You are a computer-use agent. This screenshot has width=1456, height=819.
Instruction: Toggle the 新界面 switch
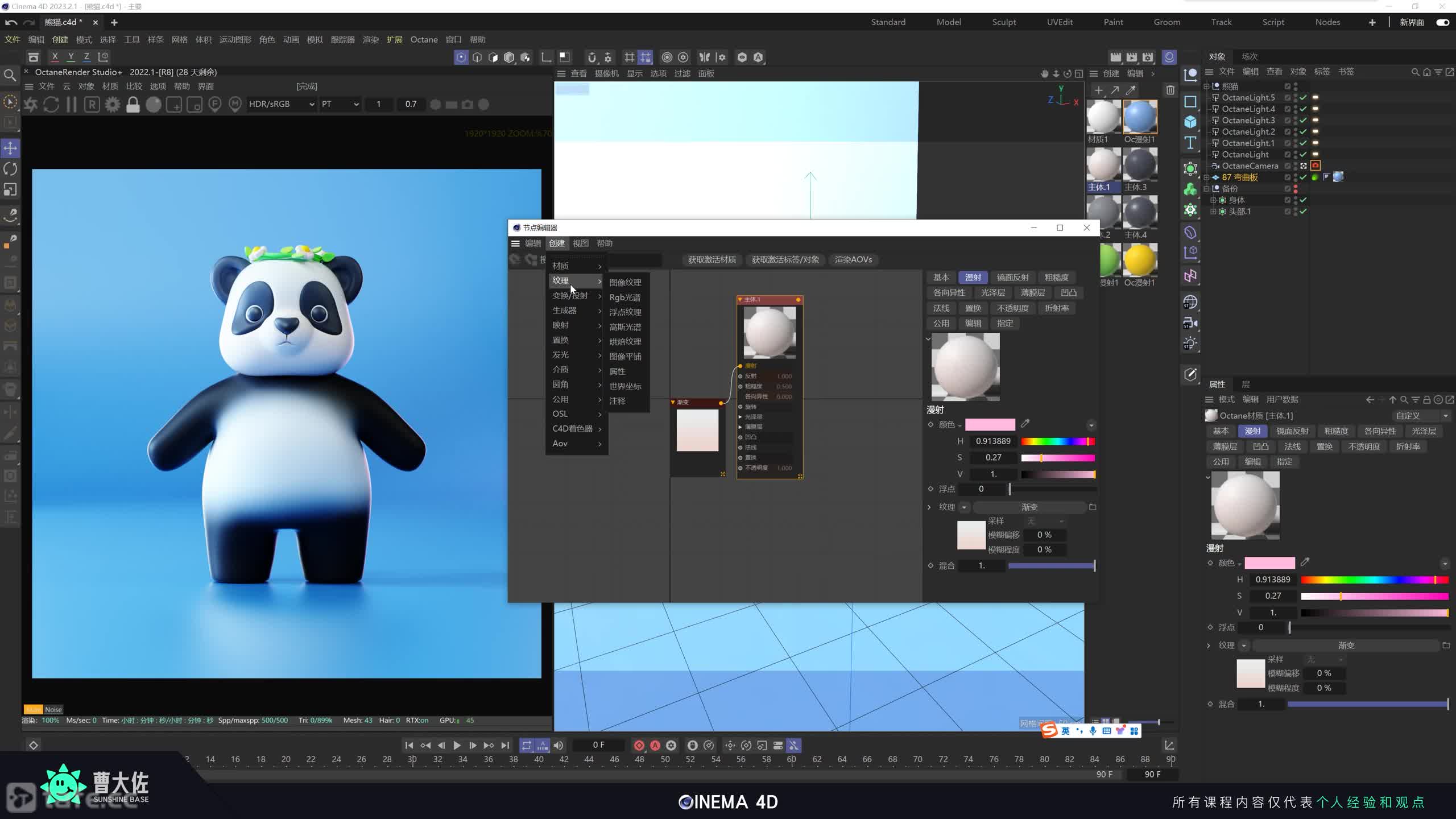1442,22
